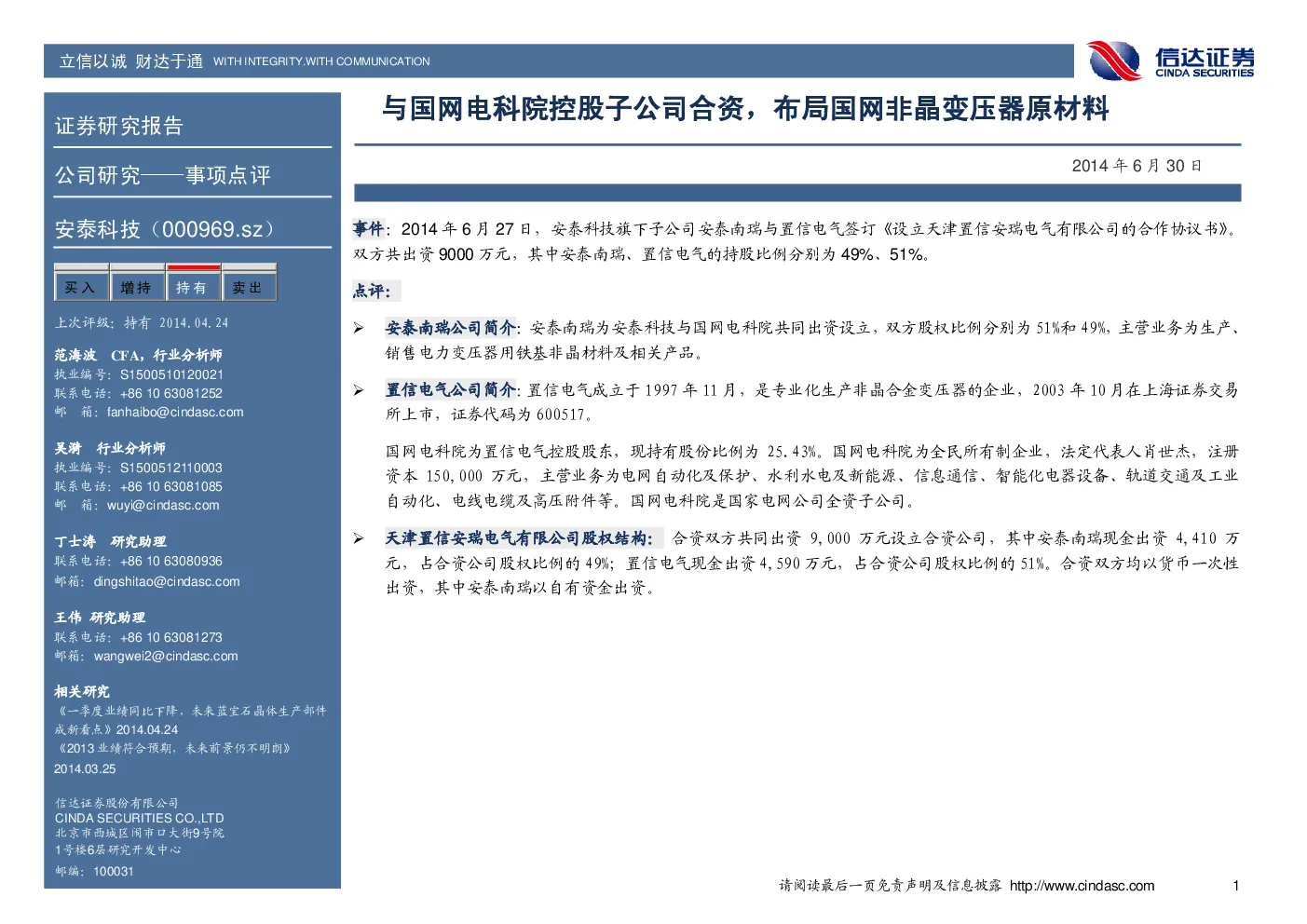Click the 公司研究——事项点评 heading

[163, 175]
